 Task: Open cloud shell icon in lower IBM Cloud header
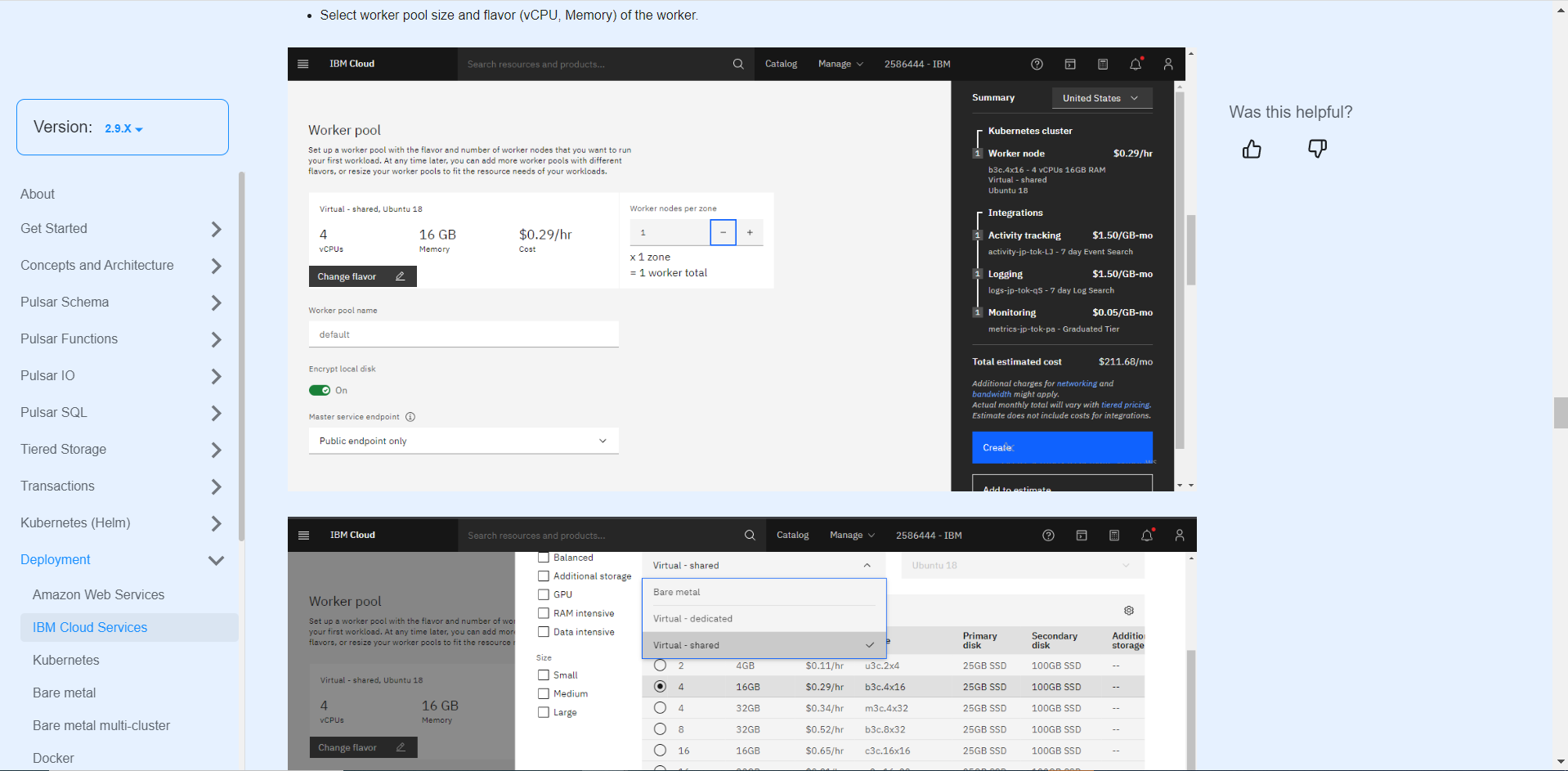[x=1082, y=536]
